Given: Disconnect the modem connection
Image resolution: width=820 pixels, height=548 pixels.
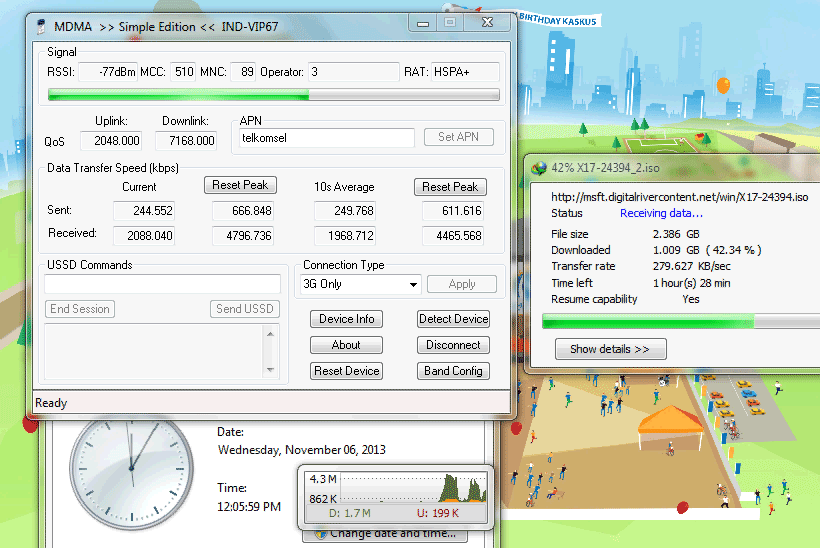Looking at the screenshot, I should click(x=453, y=345).
